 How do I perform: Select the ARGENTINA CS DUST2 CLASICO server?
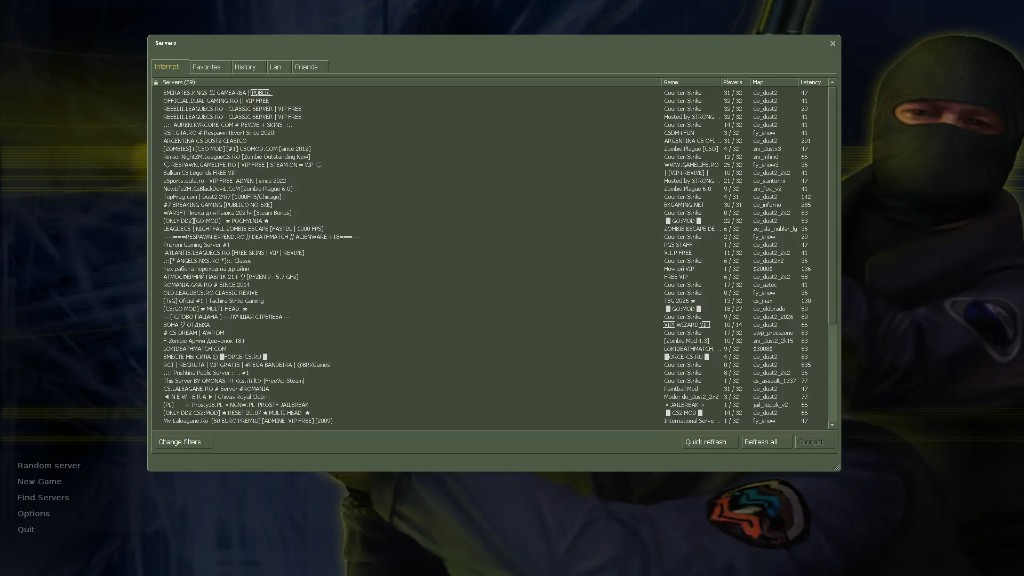pos(490,141)
